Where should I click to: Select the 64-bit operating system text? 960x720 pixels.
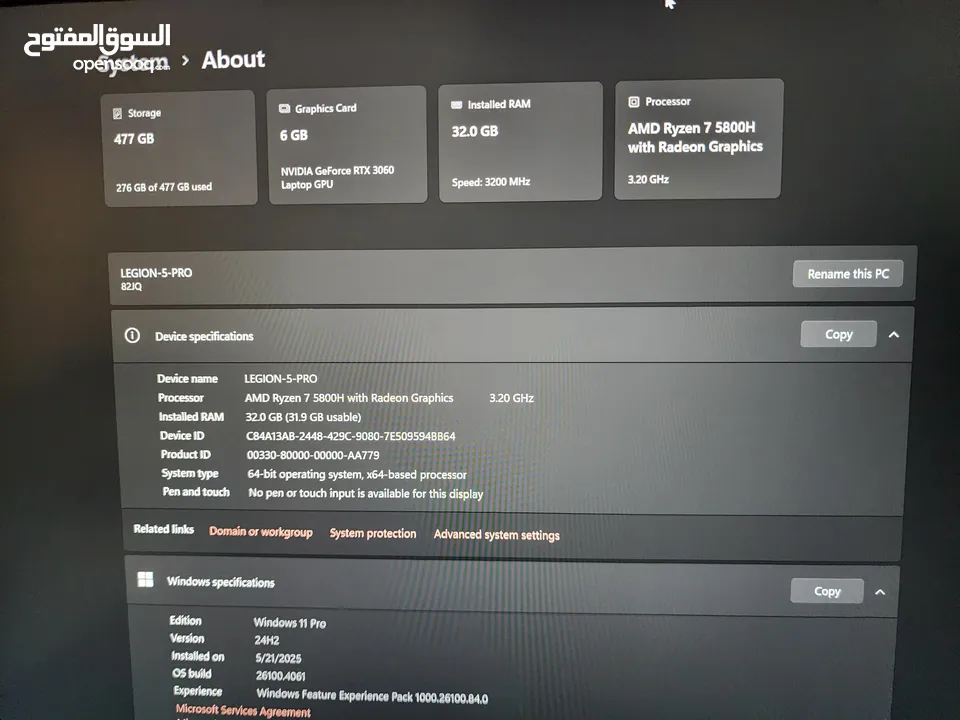(x=357, y=474)
